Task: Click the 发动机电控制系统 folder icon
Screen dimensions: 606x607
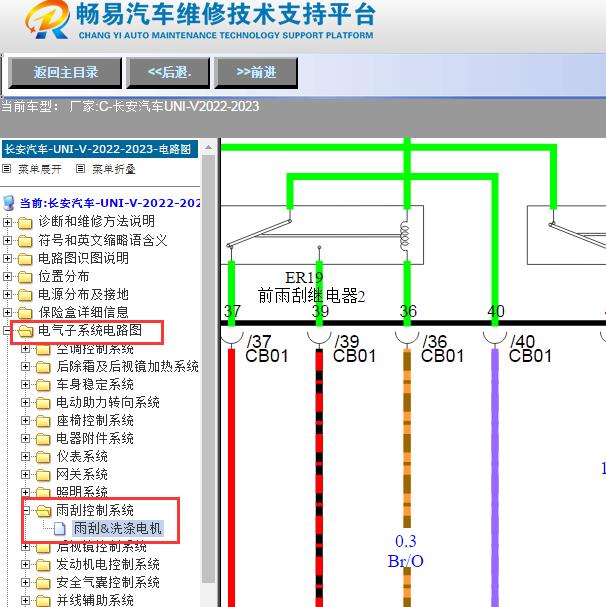Action: (x=43, y=566)
